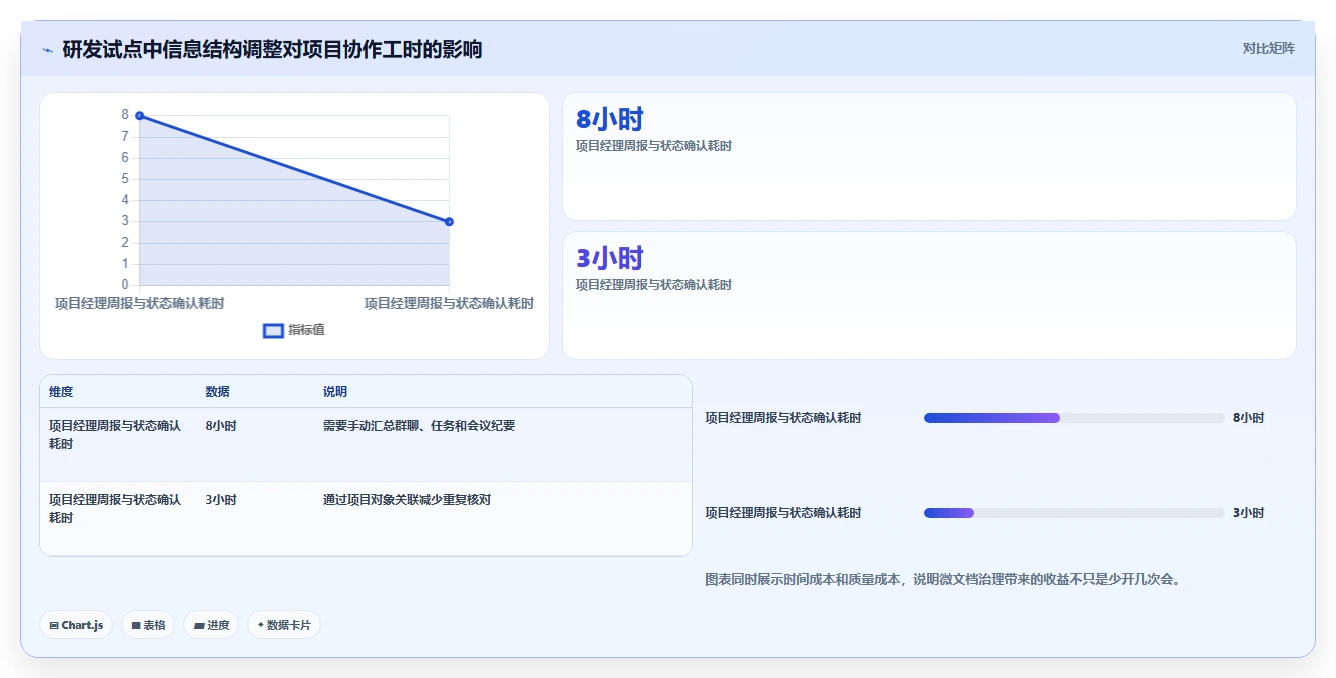
Task: Click the large 3小时 headline in the data card
Action: [x=609, y=258]
